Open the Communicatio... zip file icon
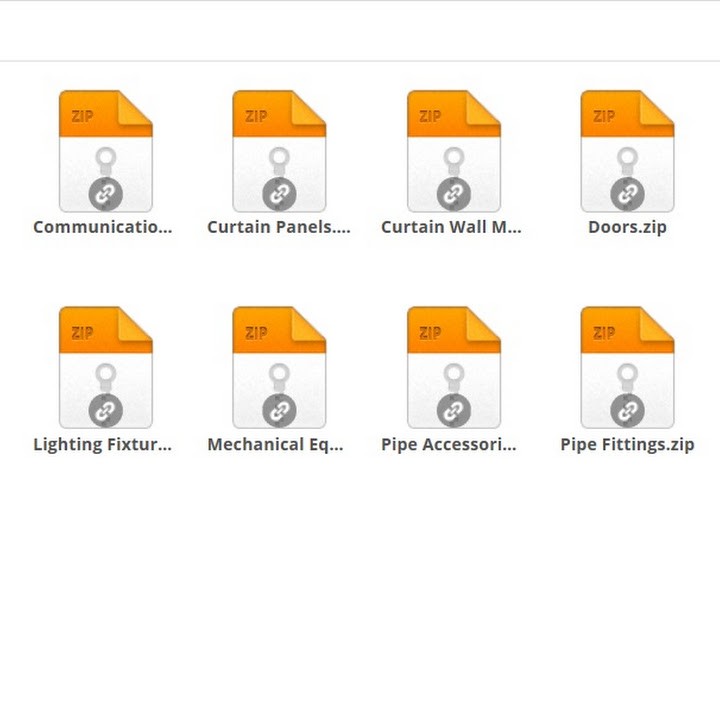Screen dimensions: 720x720 (106, 151)
